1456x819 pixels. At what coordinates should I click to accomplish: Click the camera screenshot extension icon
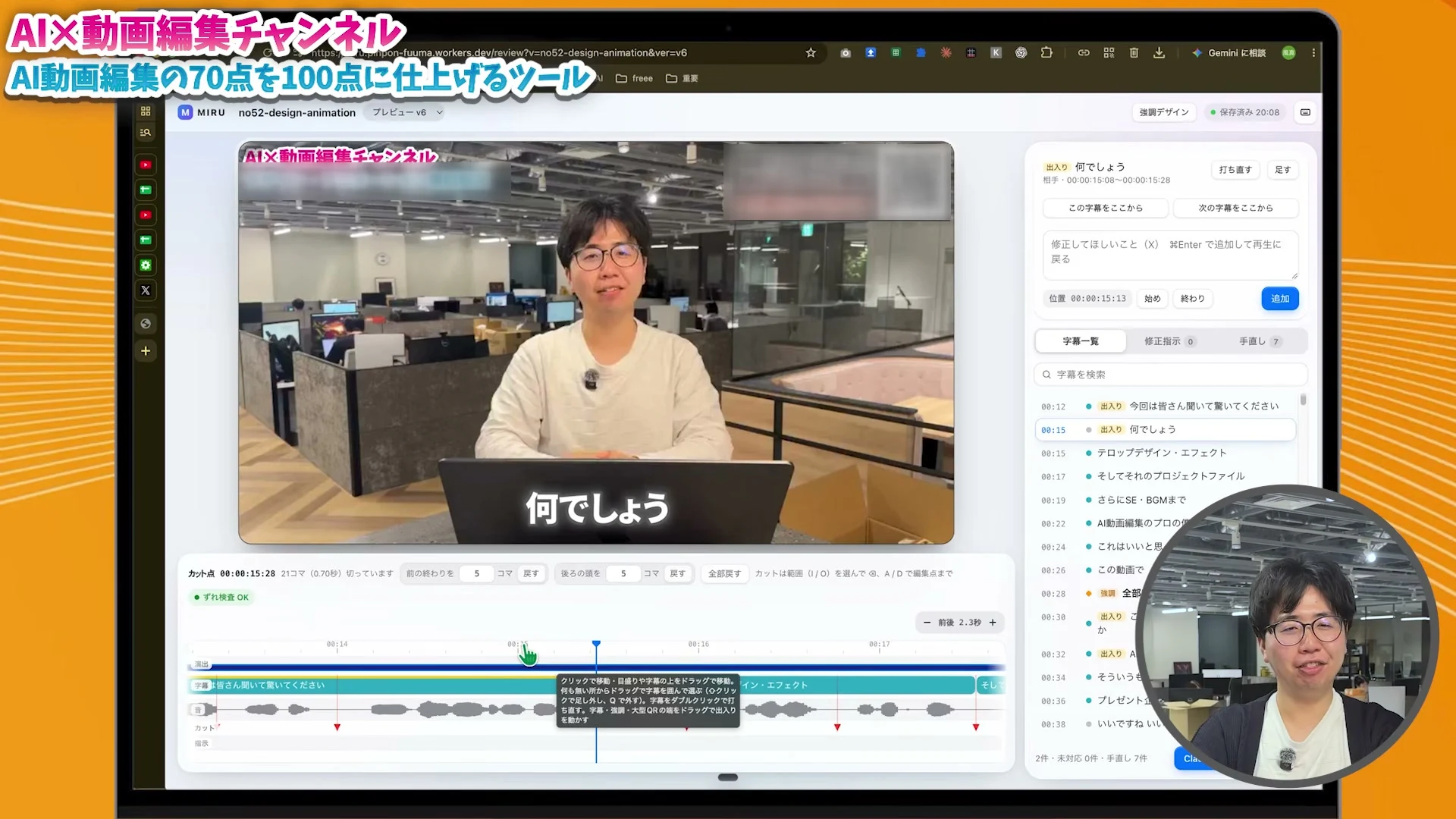point(846,52)
